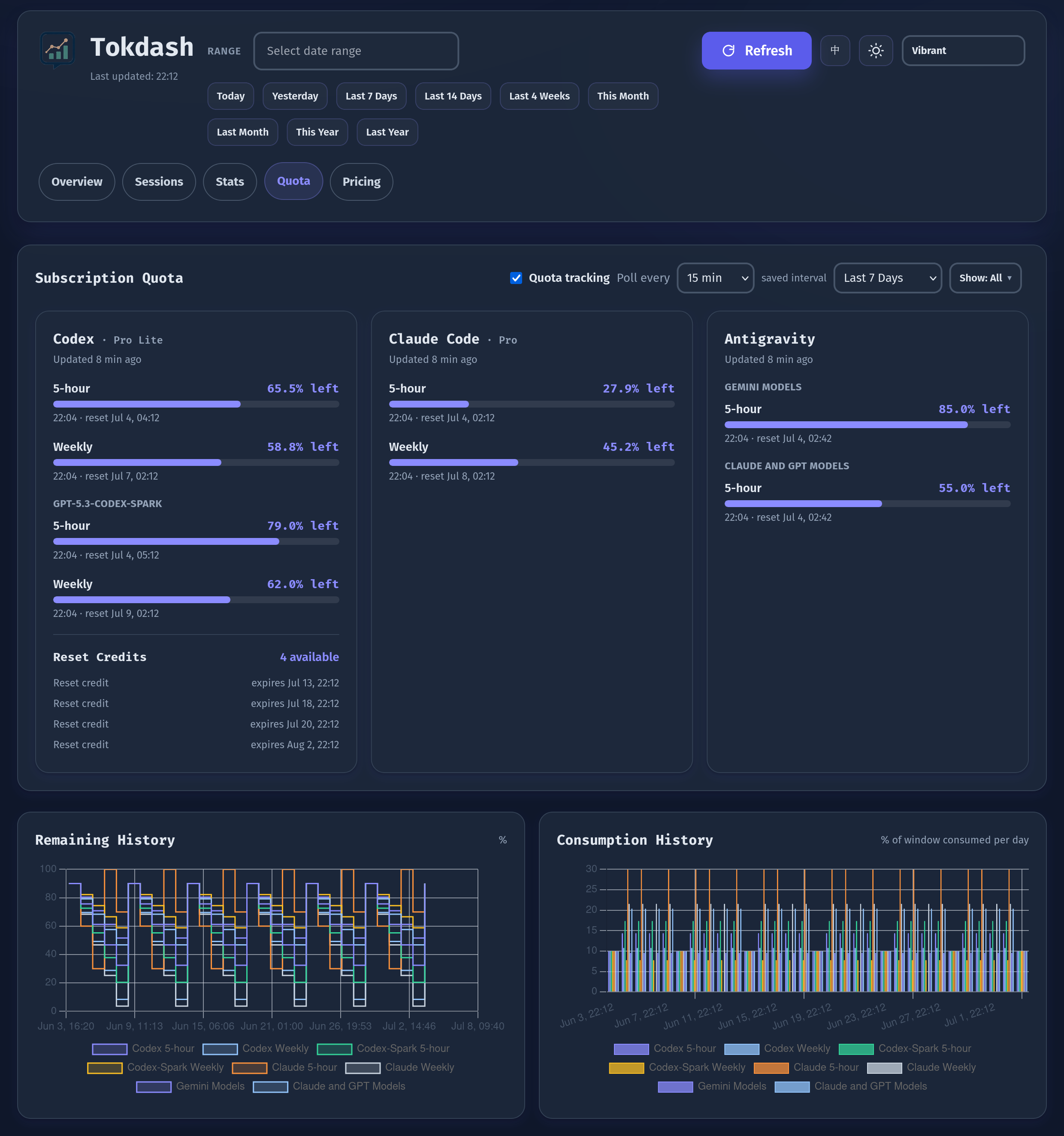Toggle light mode with the sun icon
Viewport: 1064px width, 1136px height.
tap(875, 50)
